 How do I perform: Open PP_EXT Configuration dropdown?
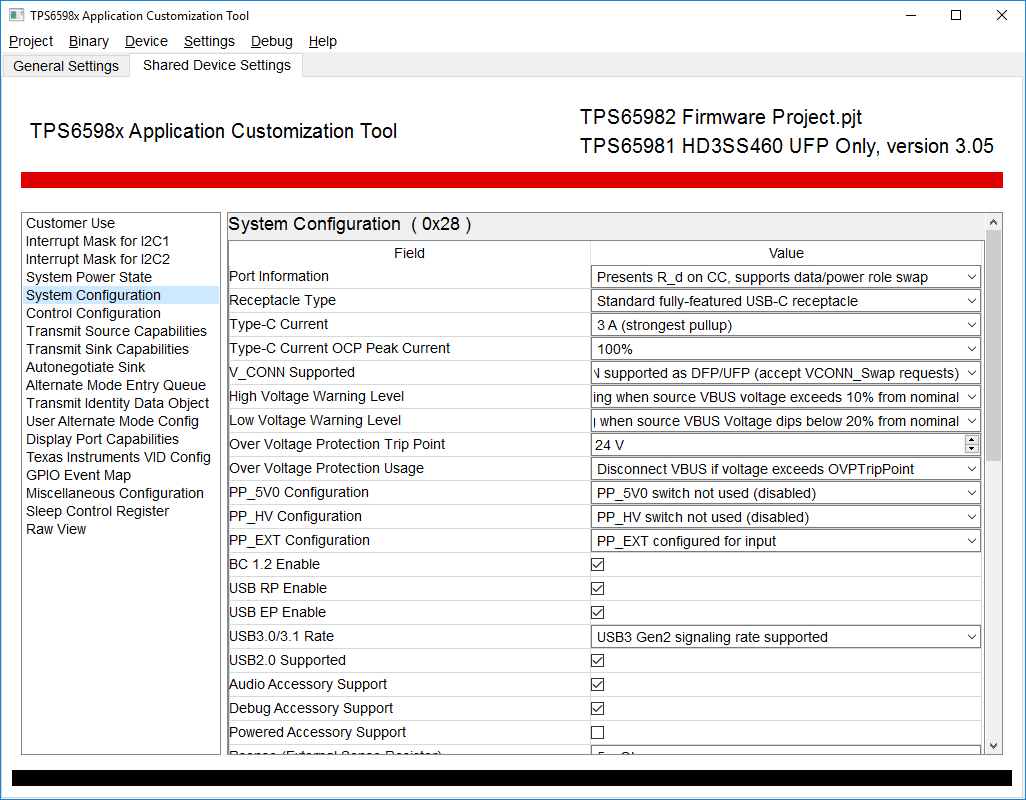coord(785,541)
